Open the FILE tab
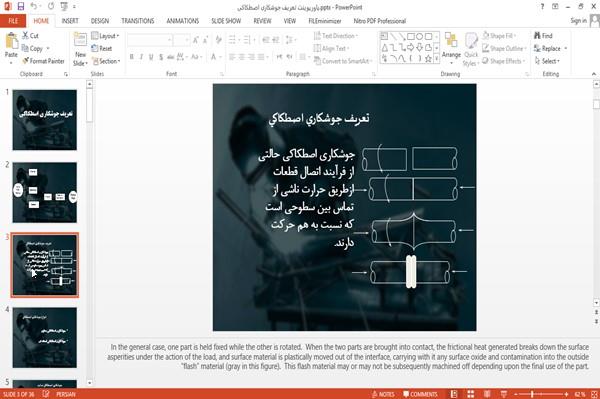 coord(13,21)
